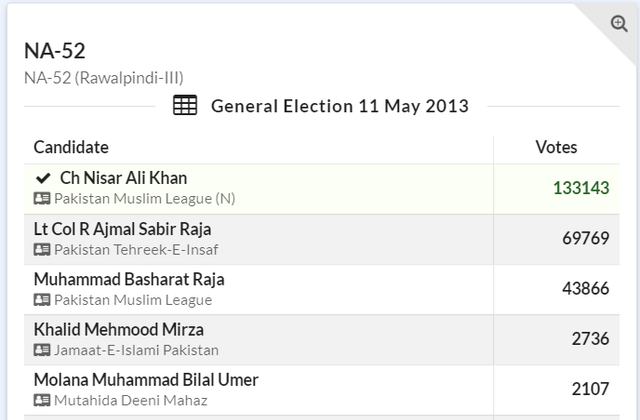This screenshot has width=640, height=420.
Task: Open Khalid Mehmood Mirza candidate entry
Action: pyautogui.click(x=119, y=329)
